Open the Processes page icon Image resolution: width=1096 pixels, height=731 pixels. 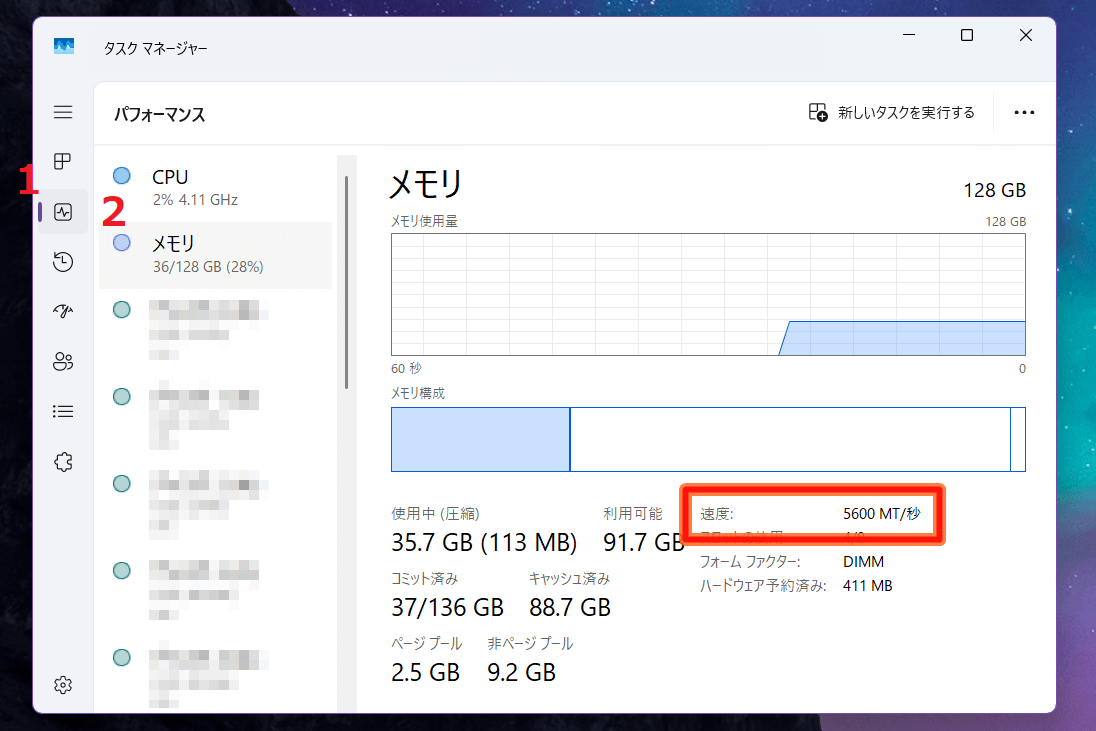pos(63,161)
